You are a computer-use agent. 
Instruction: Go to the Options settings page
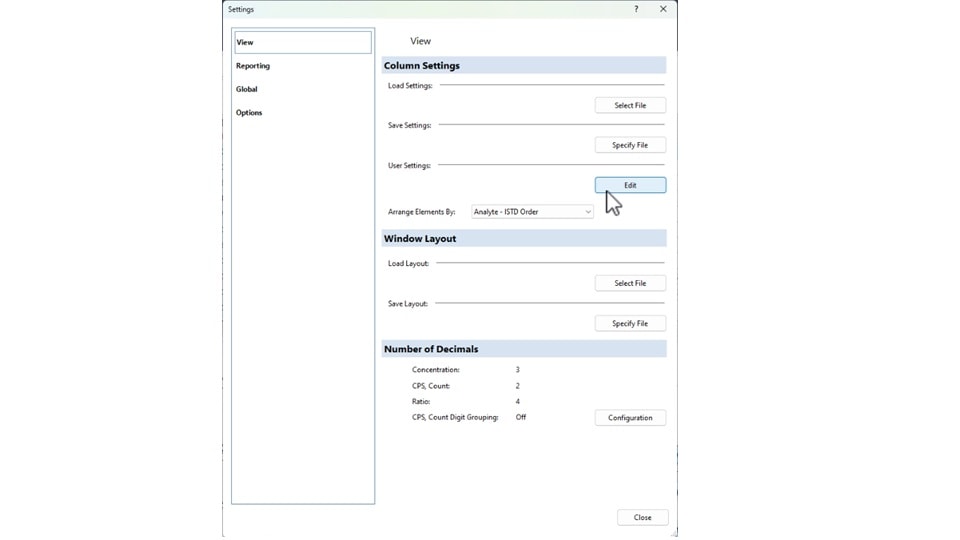coord(249,113)
